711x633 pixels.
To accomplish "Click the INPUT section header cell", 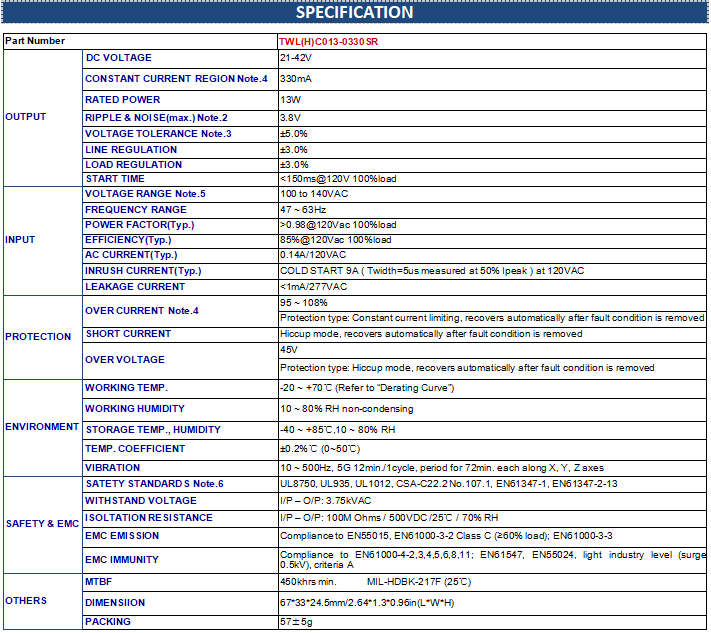I will click(x=19, y=240).
